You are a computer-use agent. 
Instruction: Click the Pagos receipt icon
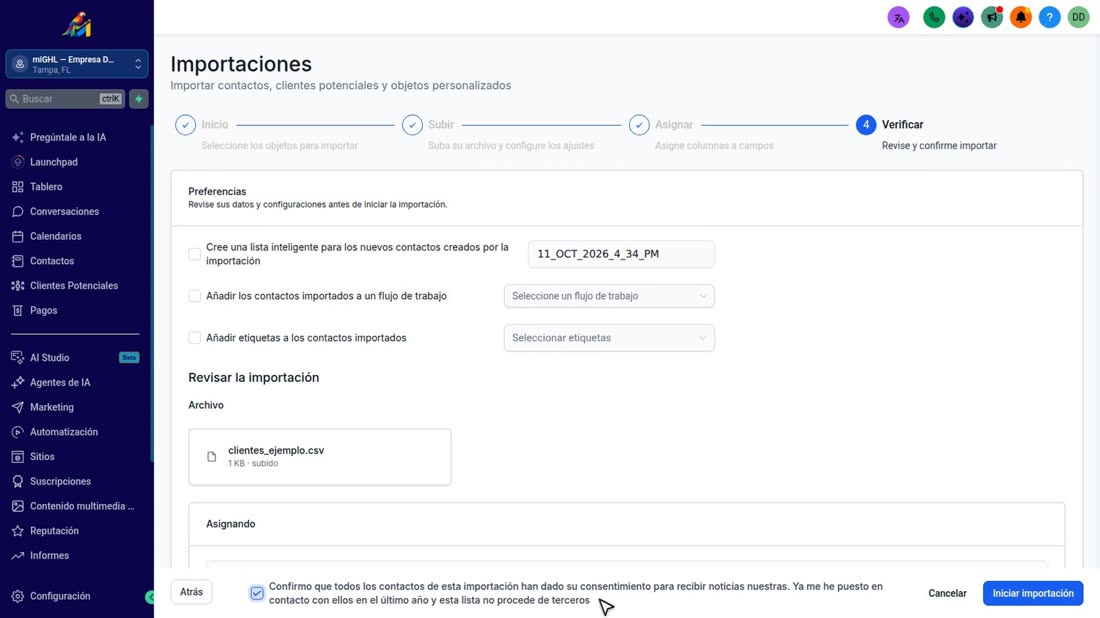pyautogui.click(x=18, y=310)
